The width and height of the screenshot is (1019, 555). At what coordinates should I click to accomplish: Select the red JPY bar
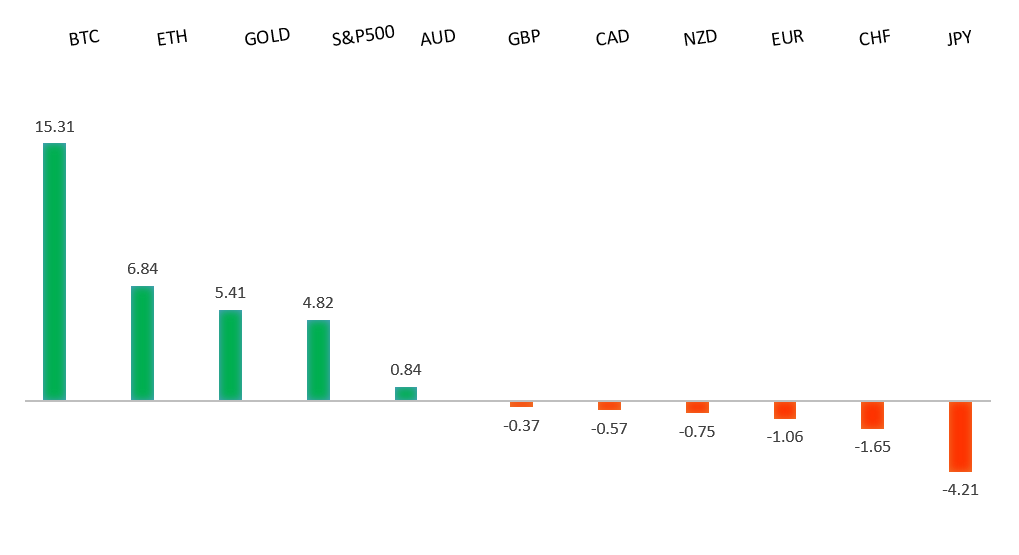[960, 436]
